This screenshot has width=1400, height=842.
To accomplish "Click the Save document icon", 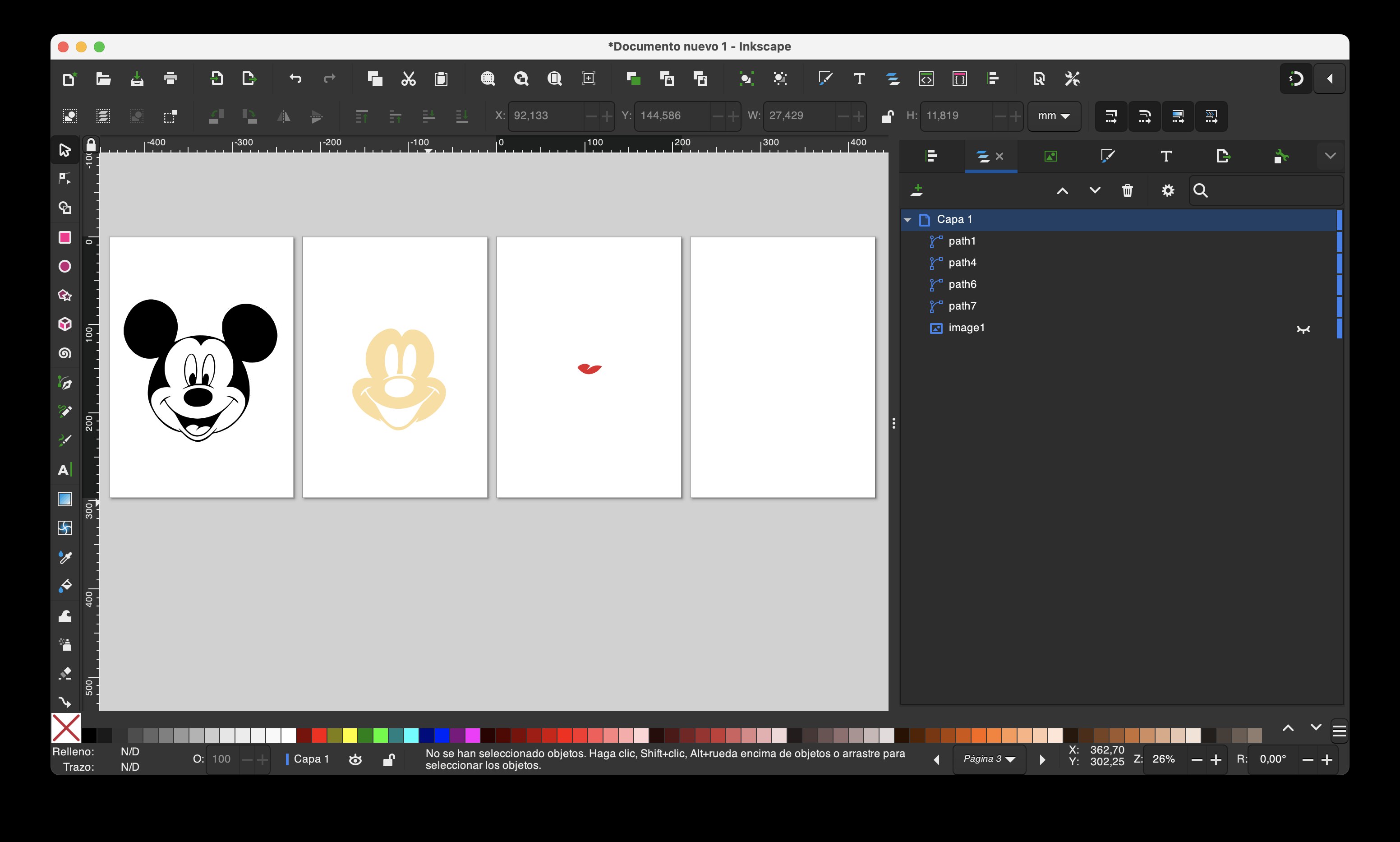I will click(137, 79).
